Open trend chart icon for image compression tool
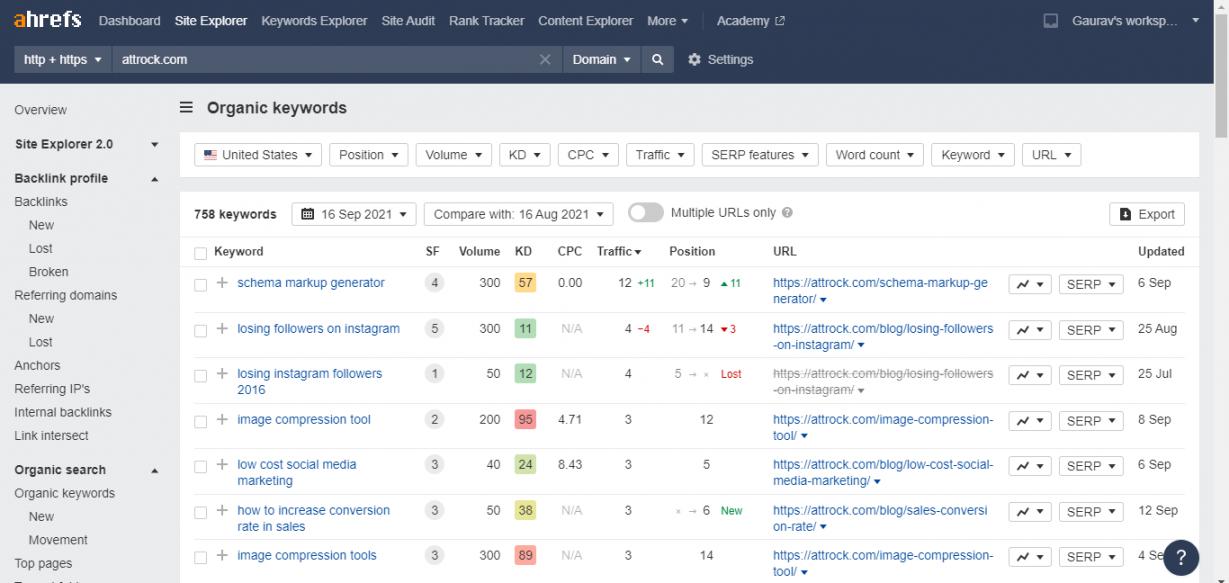Screen dimensions: 1229x583 point(1029,421)
